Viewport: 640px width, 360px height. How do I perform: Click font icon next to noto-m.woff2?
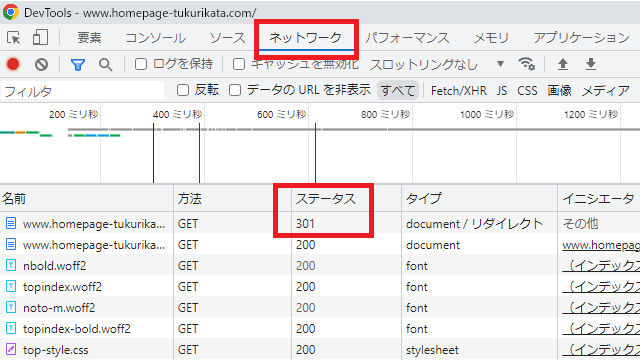[11, 307]
